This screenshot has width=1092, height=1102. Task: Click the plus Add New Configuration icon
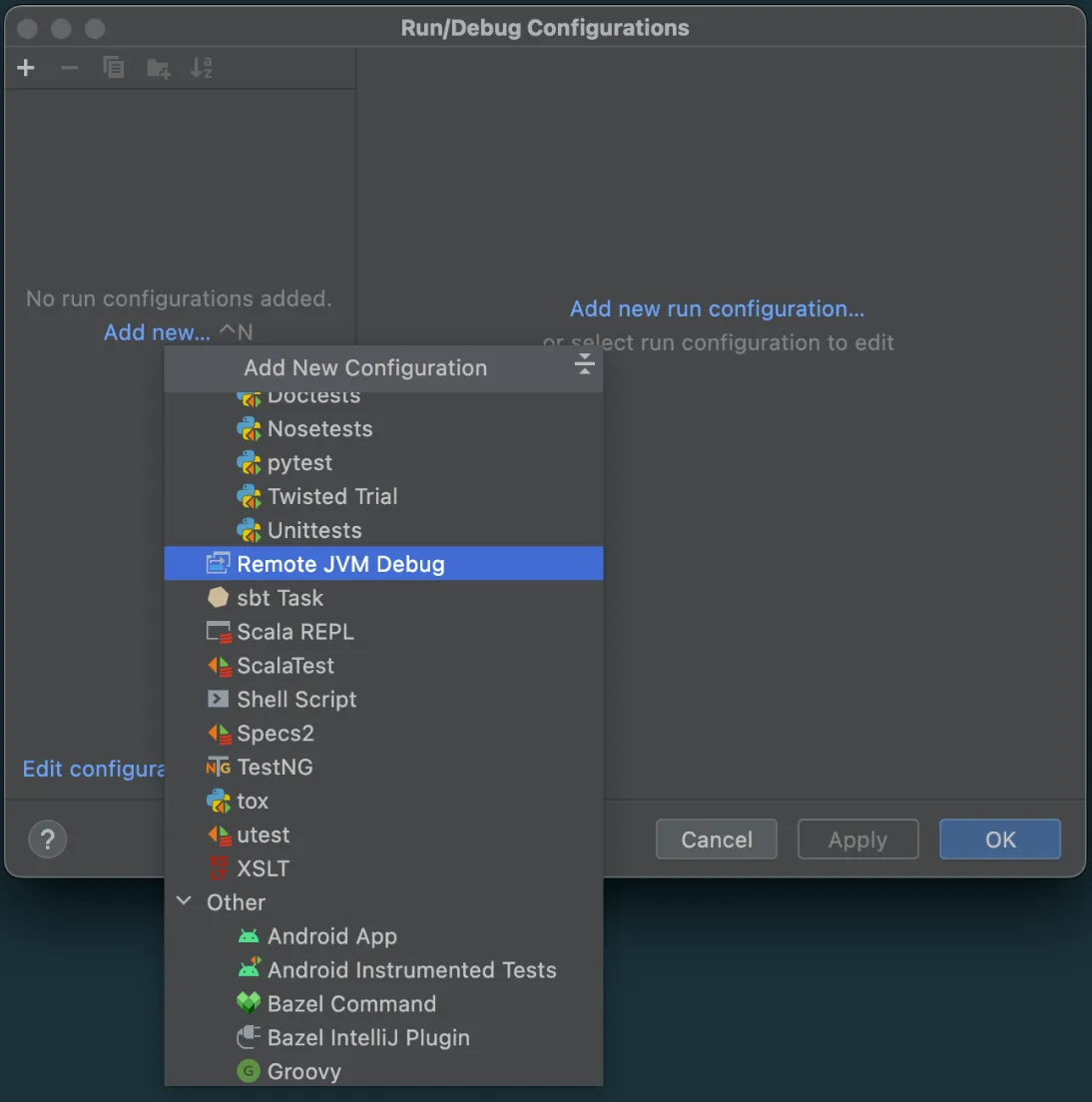26,68
